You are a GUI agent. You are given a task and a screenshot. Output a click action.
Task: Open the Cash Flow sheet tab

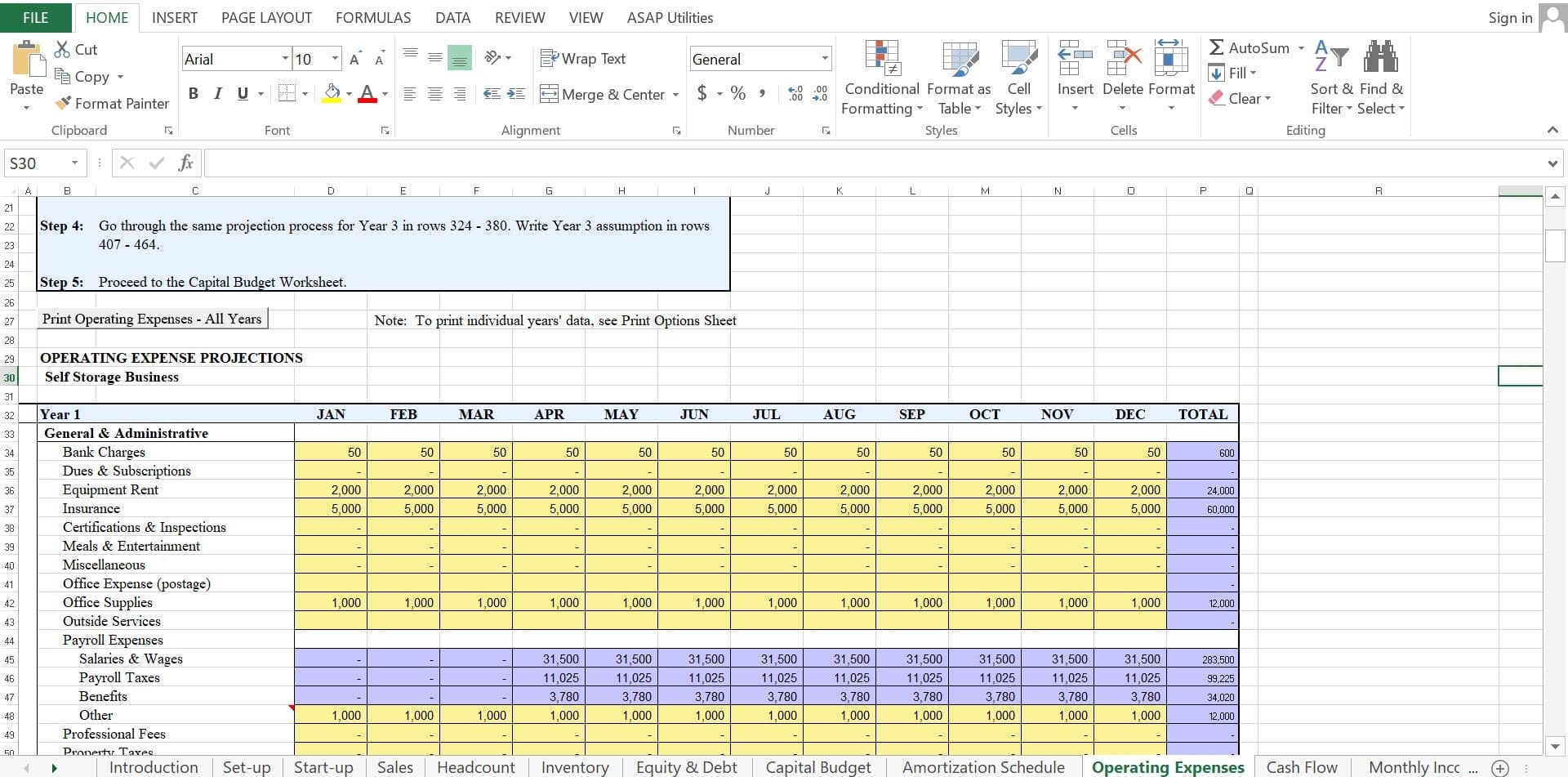[1301, 767]
